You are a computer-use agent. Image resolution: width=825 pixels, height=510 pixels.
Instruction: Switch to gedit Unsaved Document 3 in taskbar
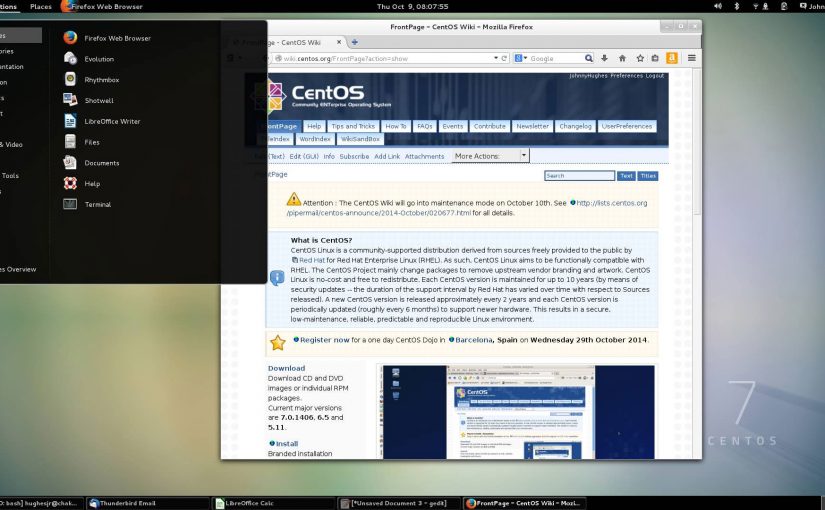(x=399, y=503)
